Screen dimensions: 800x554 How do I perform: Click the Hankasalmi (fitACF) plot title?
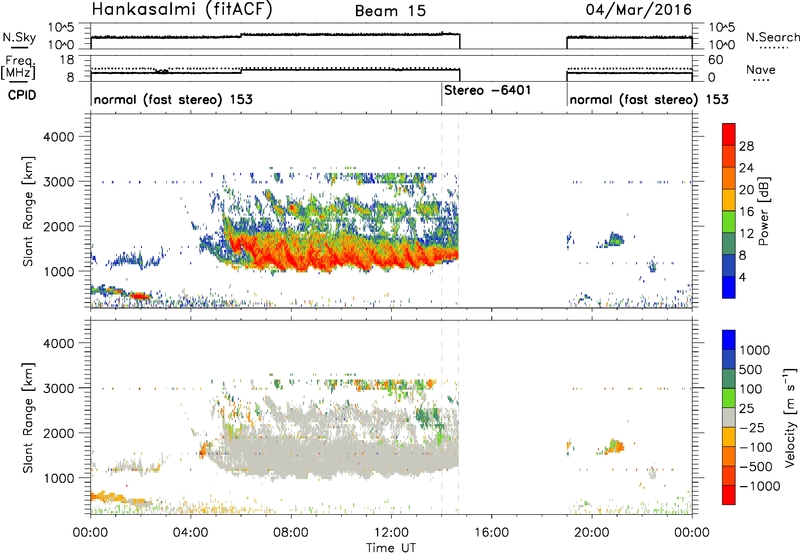click(x=182, y=10)
